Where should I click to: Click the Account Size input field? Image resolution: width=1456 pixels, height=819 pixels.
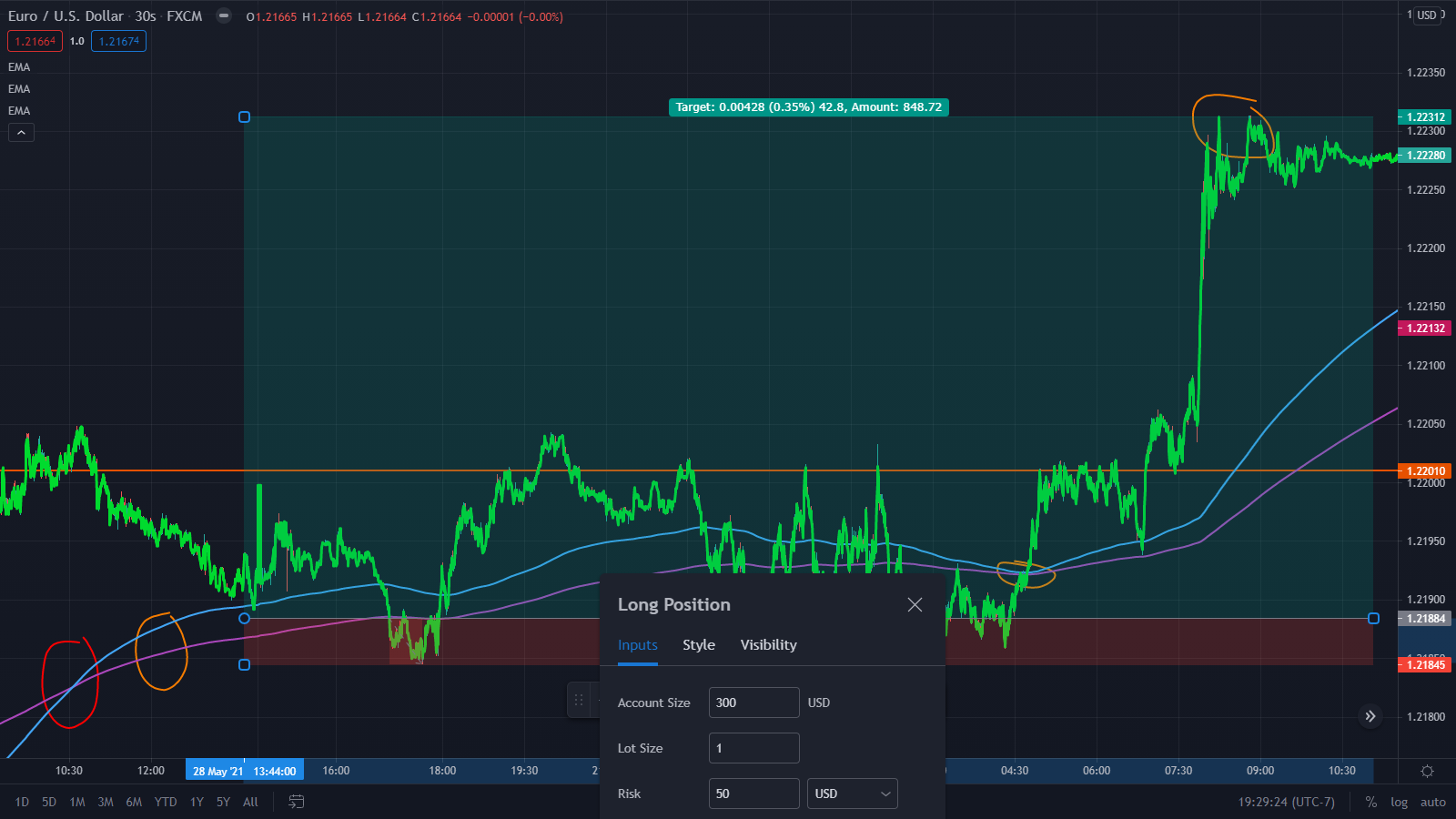(753, 703)
